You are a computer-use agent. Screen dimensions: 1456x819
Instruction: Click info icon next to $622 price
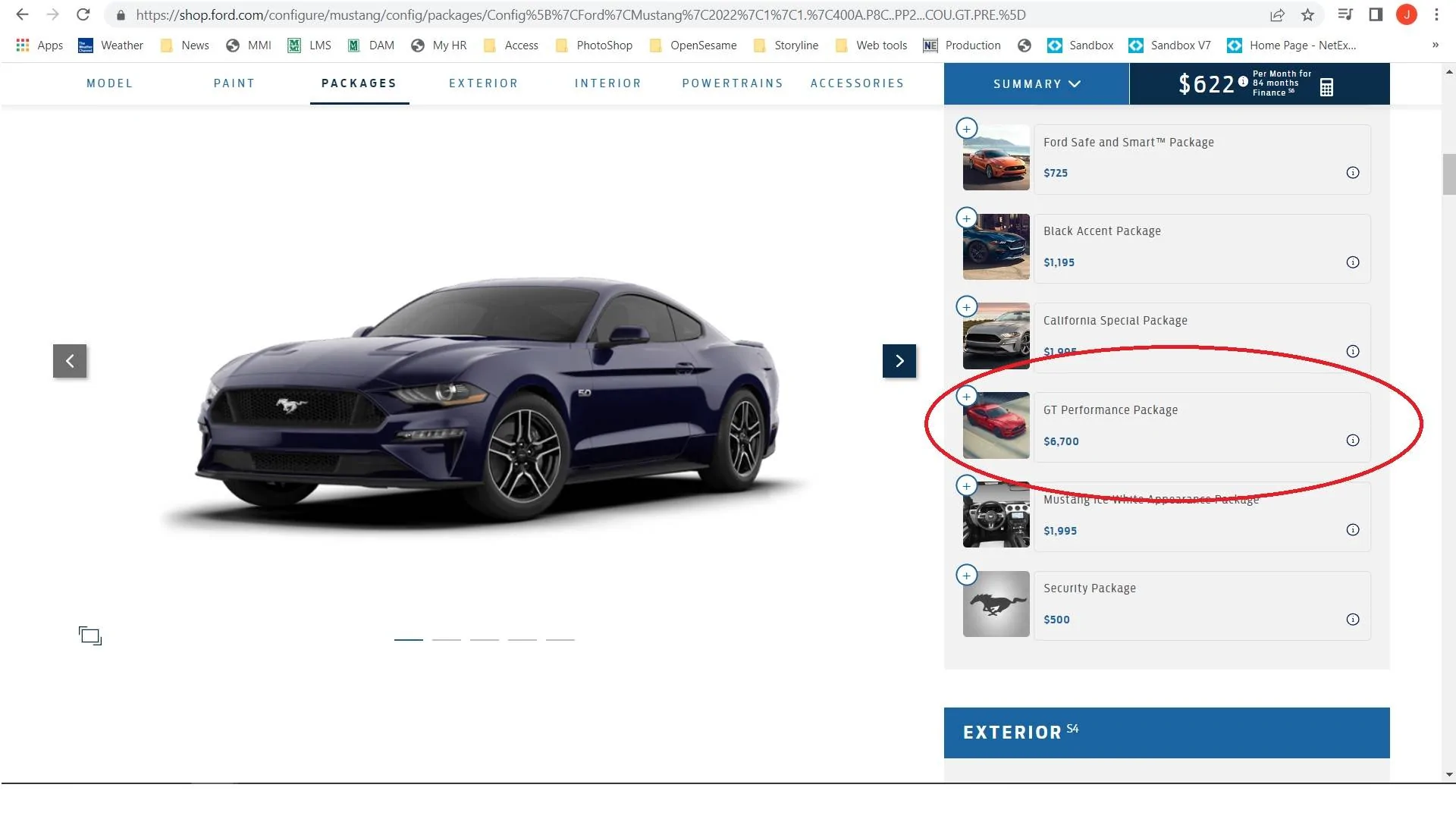(x=1243, y=81)
